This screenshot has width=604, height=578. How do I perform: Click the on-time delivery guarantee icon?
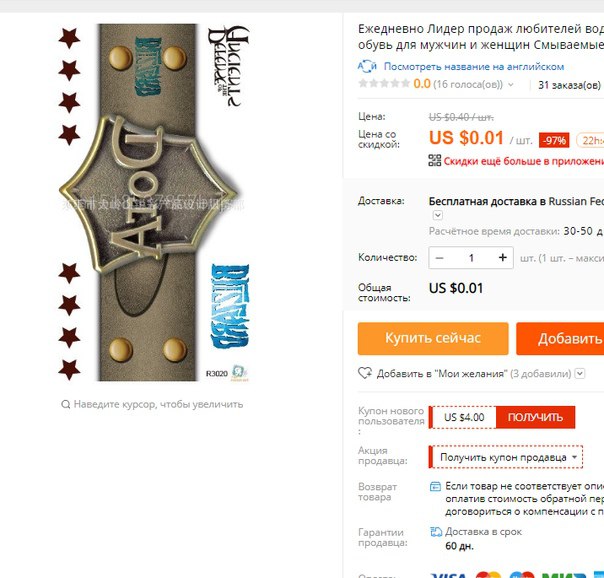436,532
